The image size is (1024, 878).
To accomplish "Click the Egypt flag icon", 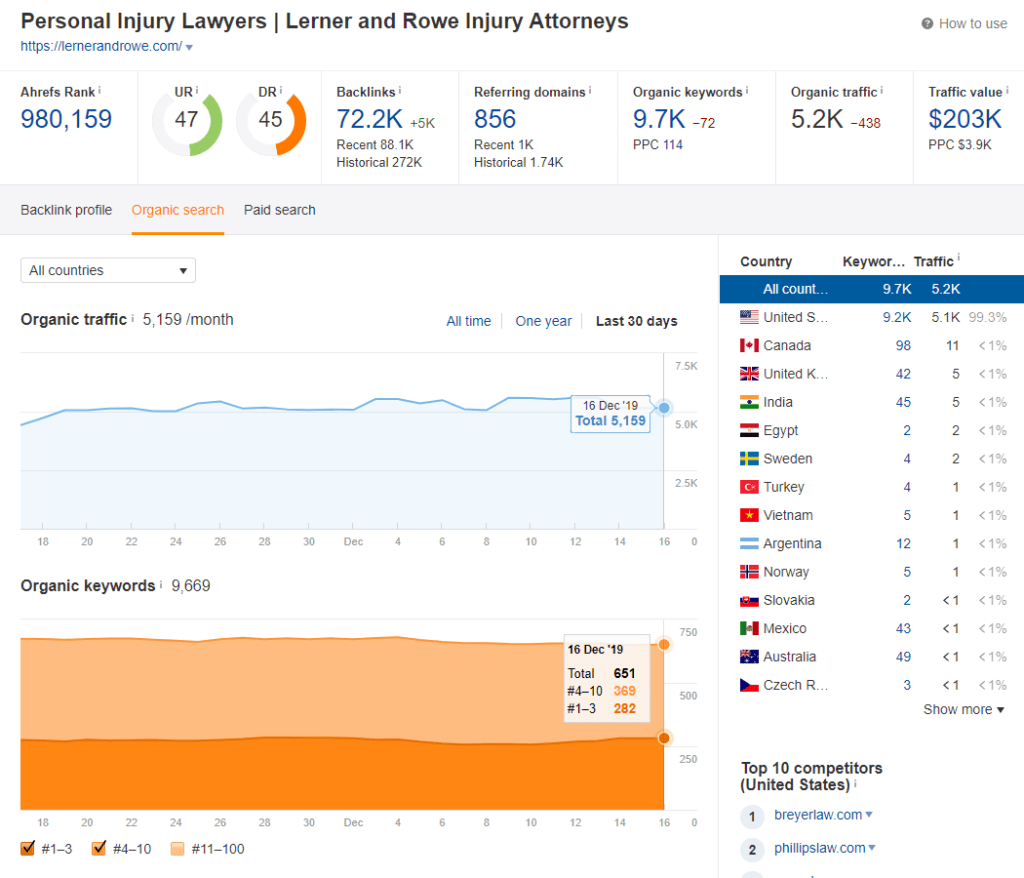I will pyautogui.click(x=749, y=431).
